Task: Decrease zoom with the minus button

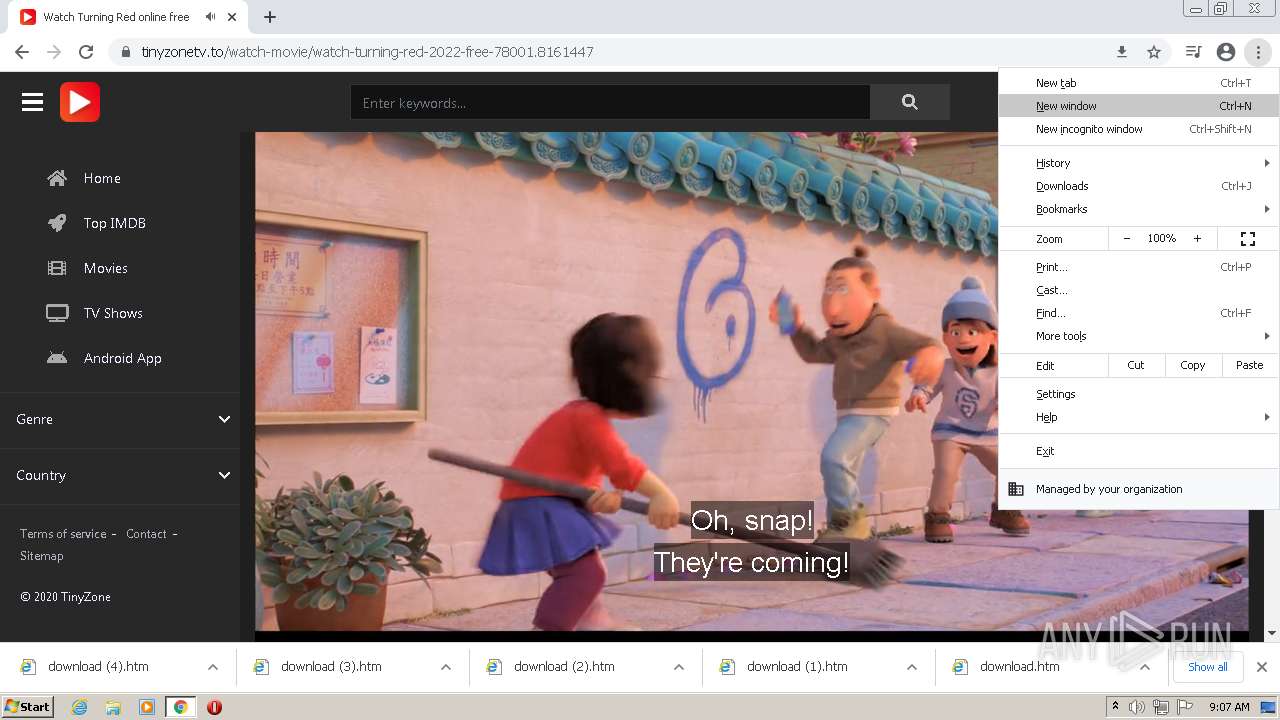Action: (1127, 239)
